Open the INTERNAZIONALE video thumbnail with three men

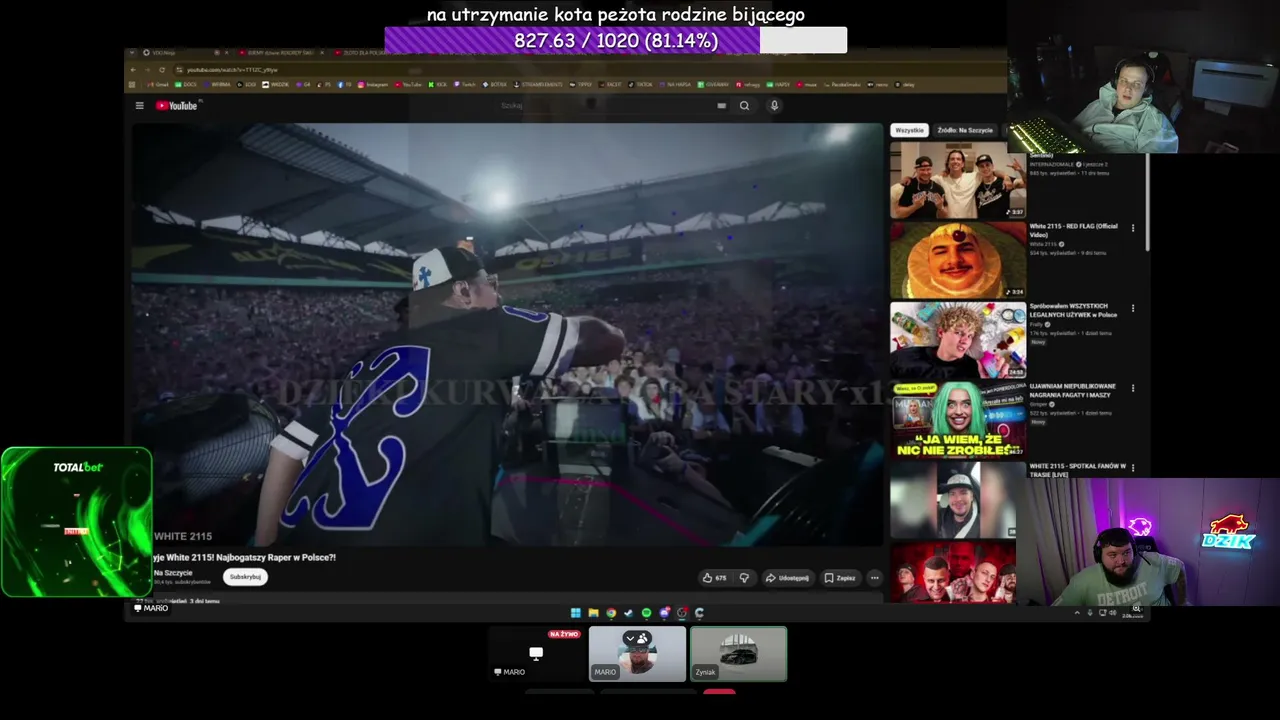(x=958, y=180)
